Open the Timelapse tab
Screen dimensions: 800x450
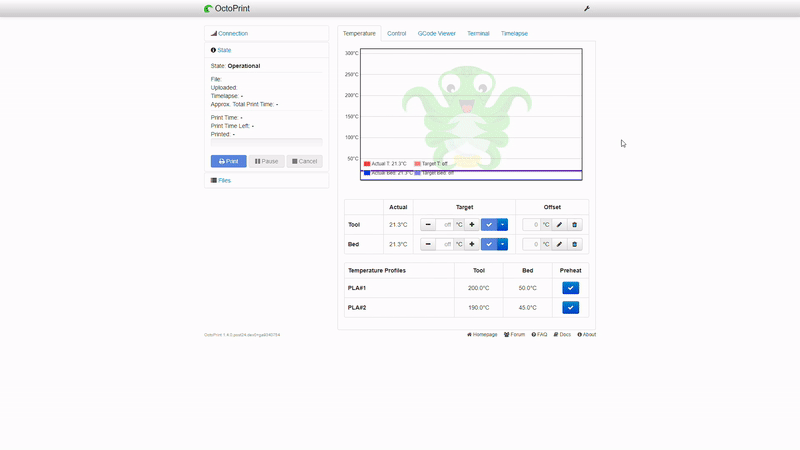pyautogui.click(x=514, y=34)
